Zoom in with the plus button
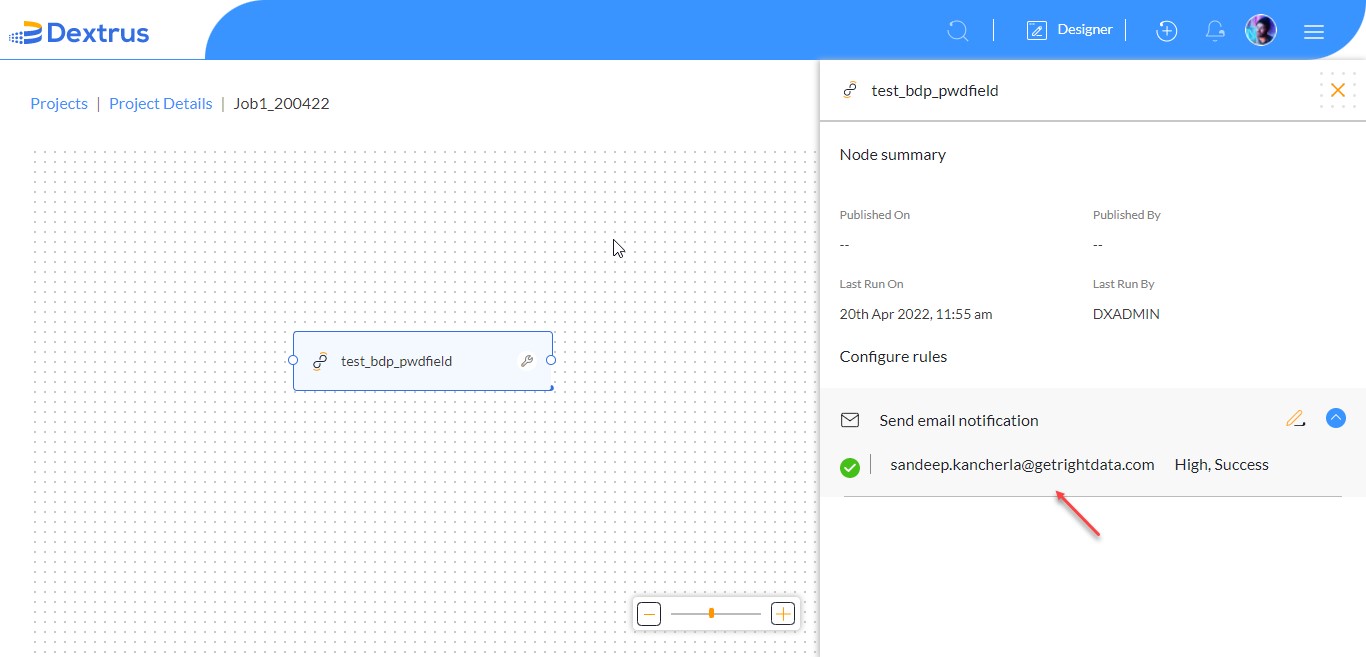The width and height of the screenshot is (1366, 657). pos(783,614)
